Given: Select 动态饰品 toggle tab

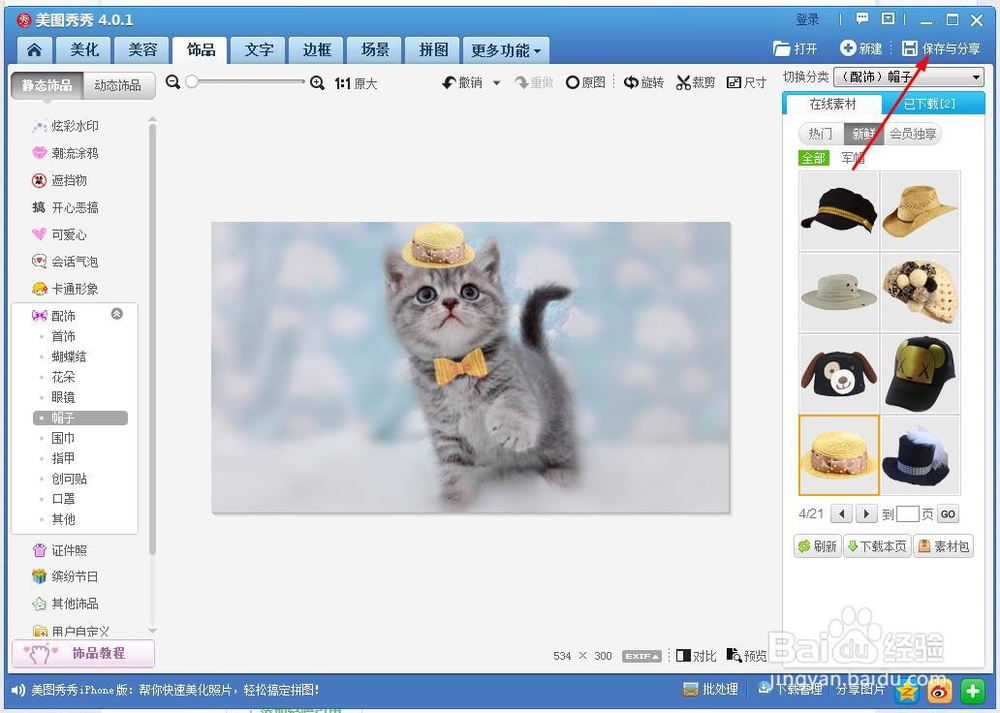Looking at the screenshot, I should point(118,85).
